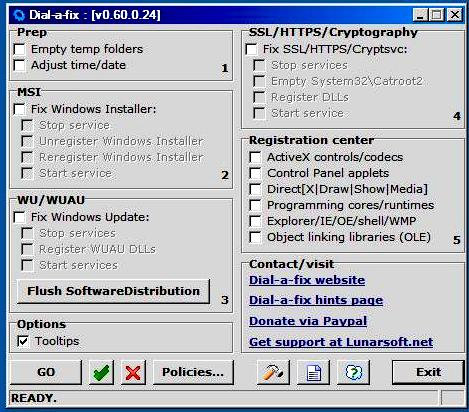Open the hammer tools icon

273,372
